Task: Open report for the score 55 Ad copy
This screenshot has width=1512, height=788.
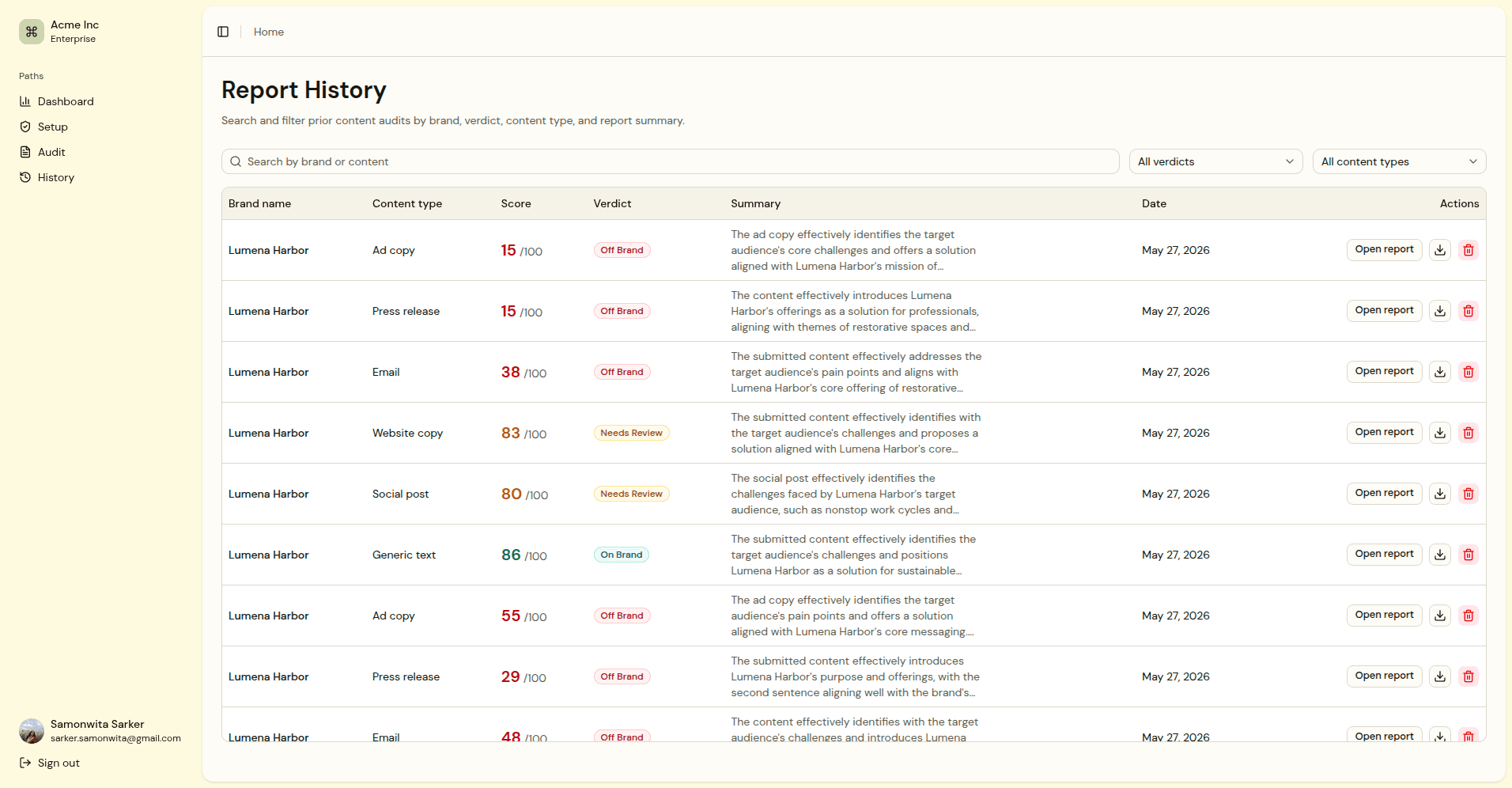Action: point(1384,616)
